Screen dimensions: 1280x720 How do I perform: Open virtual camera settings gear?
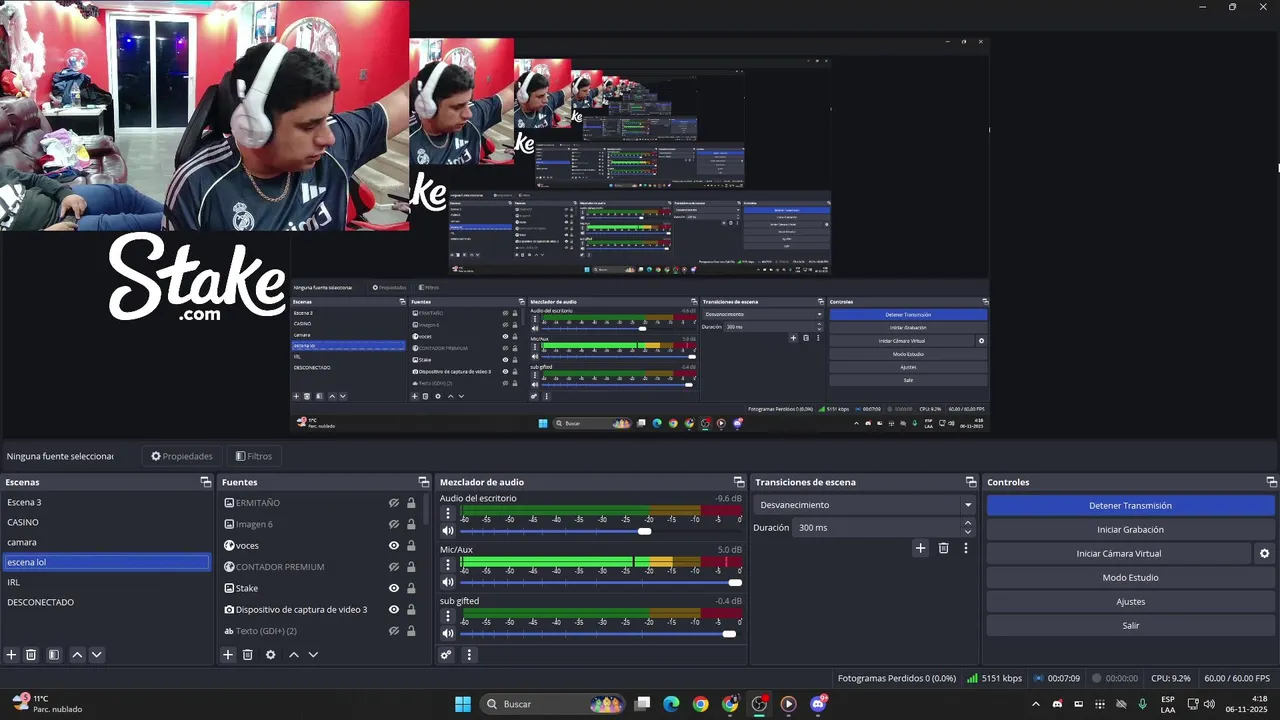[1264, 553]
